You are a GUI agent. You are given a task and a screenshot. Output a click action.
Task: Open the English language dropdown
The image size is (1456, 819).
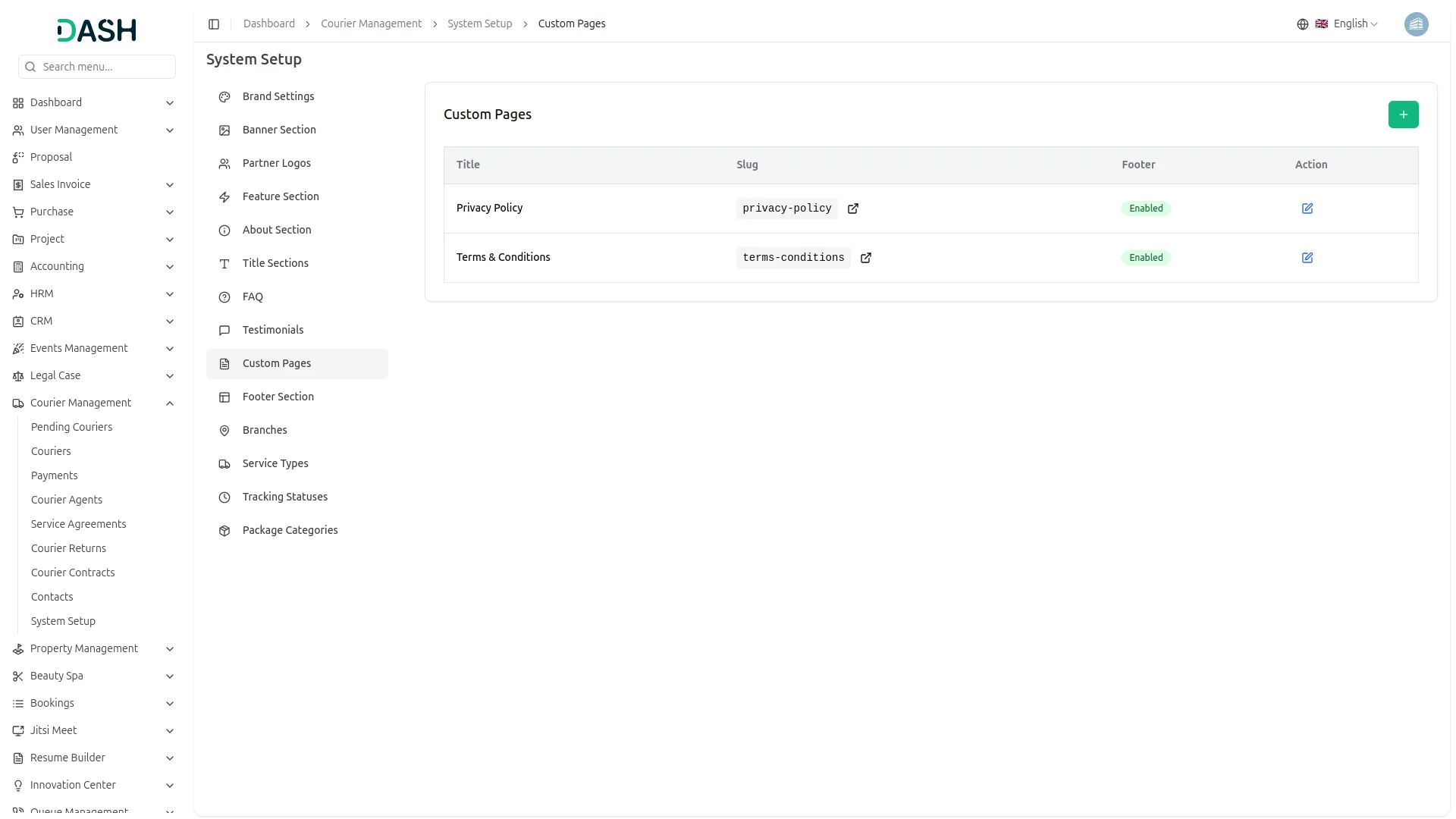(x=1355, y=24)
